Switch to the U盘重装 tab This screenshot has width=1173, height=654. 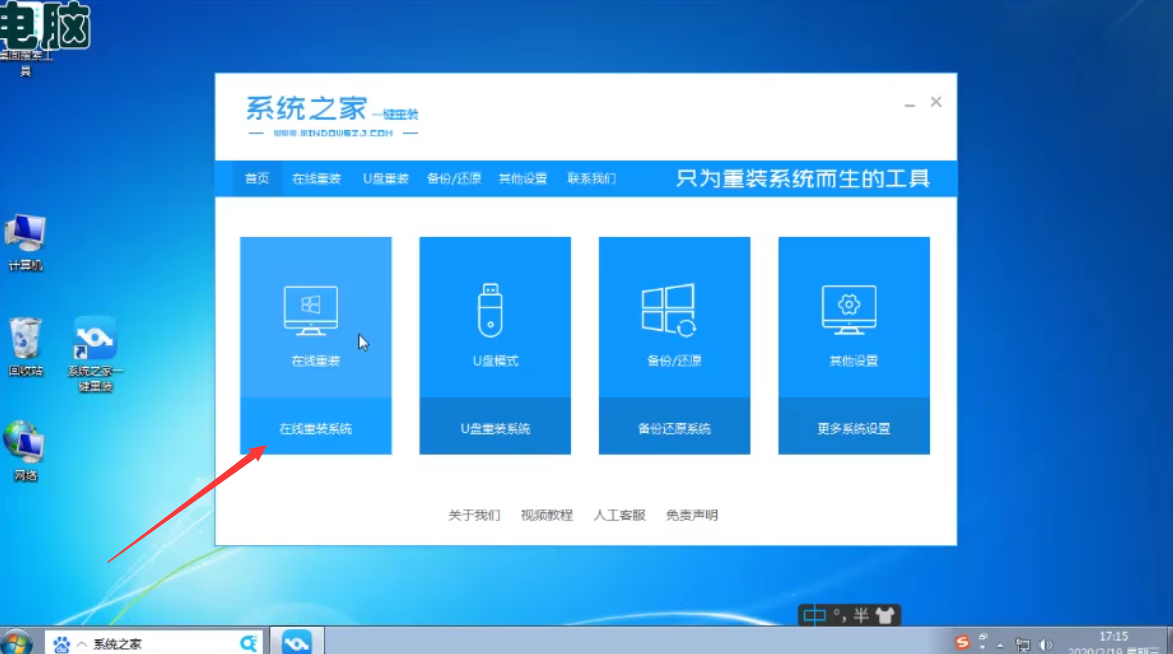point(385,178)
